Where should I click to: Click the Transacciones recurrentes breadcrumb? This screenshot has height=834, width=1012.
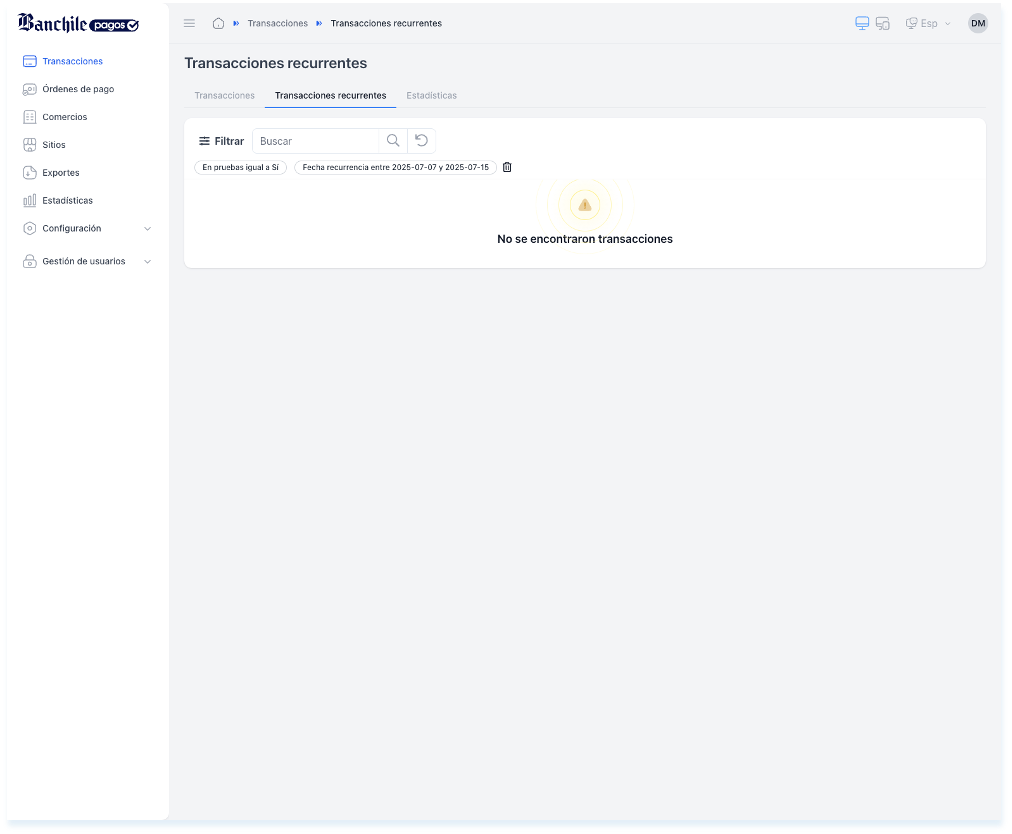[386, 23]
